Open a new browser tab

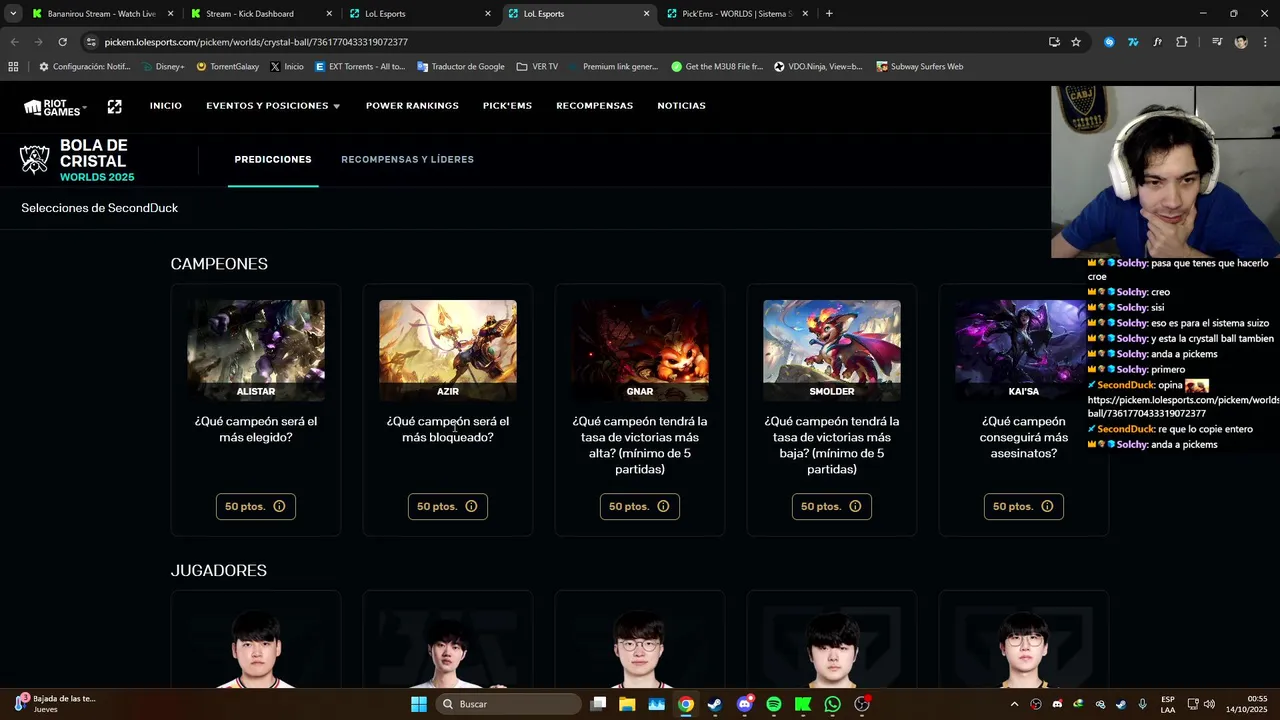tap(829, 14)
